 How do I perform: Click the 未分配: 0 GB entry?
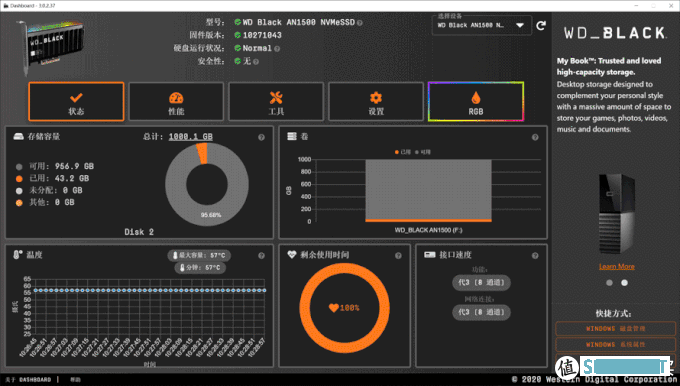[49, 190]
